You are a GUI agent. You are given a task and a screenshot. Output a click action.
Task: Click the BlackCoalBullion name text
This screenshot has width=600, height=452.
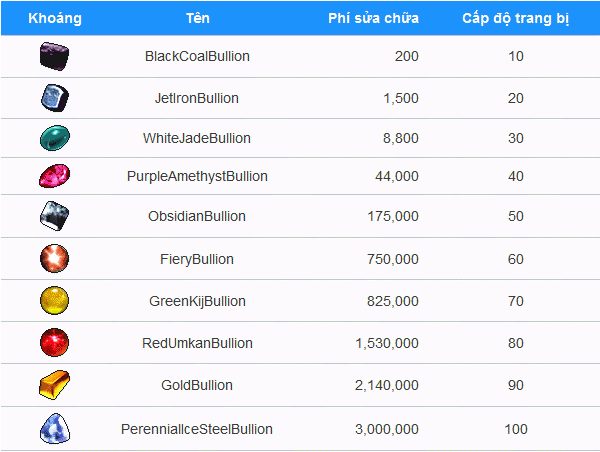click(197, 56)
